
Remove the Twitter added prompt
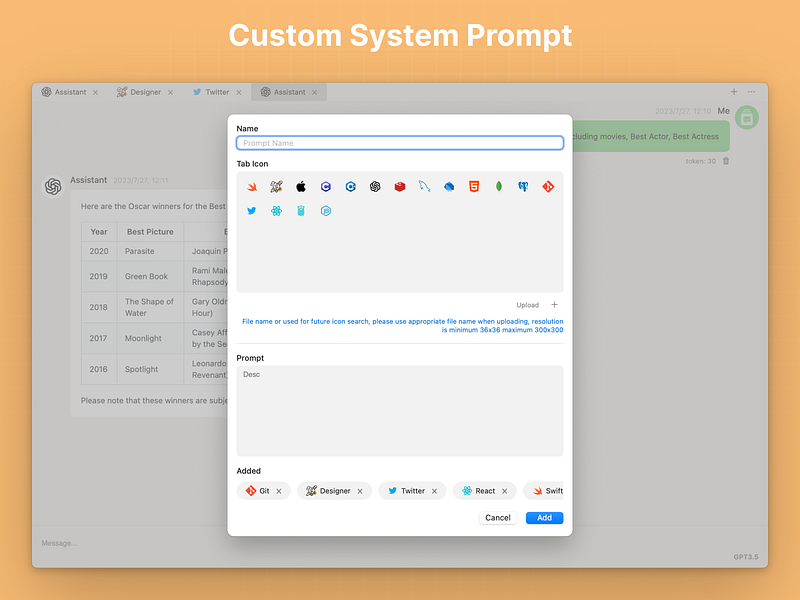[435, 491]
